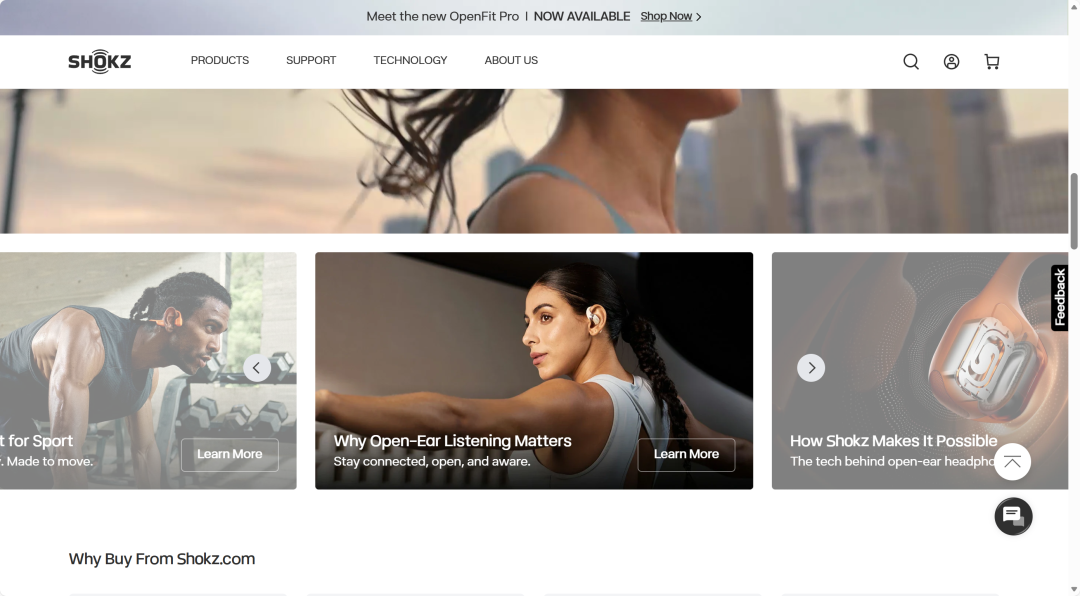Viewport: 1080px width, 596px height.
Task: Expand the Support menu
Action: click(311, 61)
